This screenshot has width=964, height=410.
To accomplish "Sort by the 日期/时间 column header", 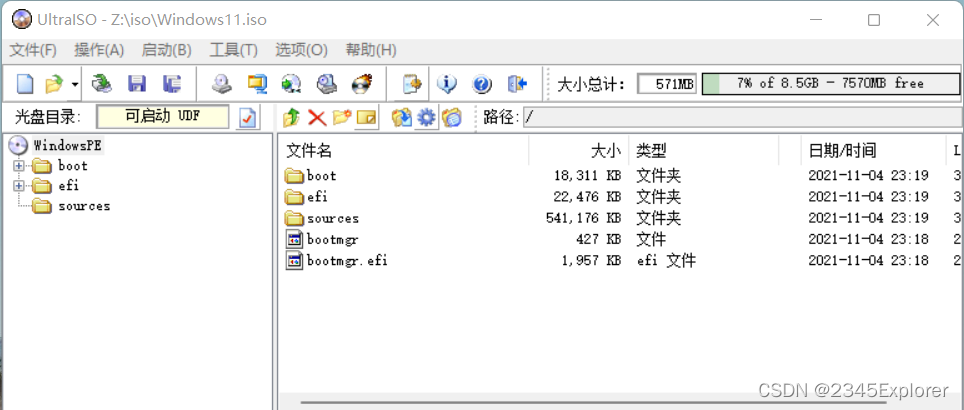I will pyautogui.click(x=842, y=151).
